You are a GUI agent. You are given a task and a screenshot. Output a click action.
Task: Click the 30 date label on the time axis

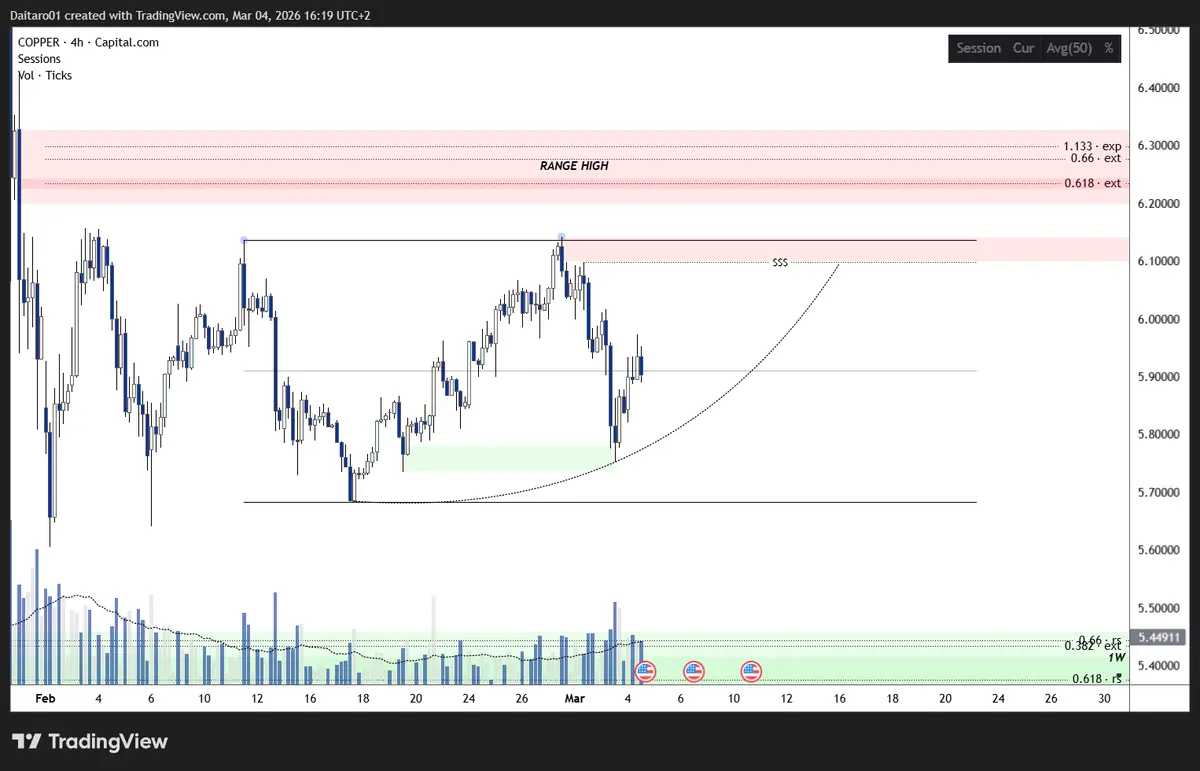pos(1104,699)
